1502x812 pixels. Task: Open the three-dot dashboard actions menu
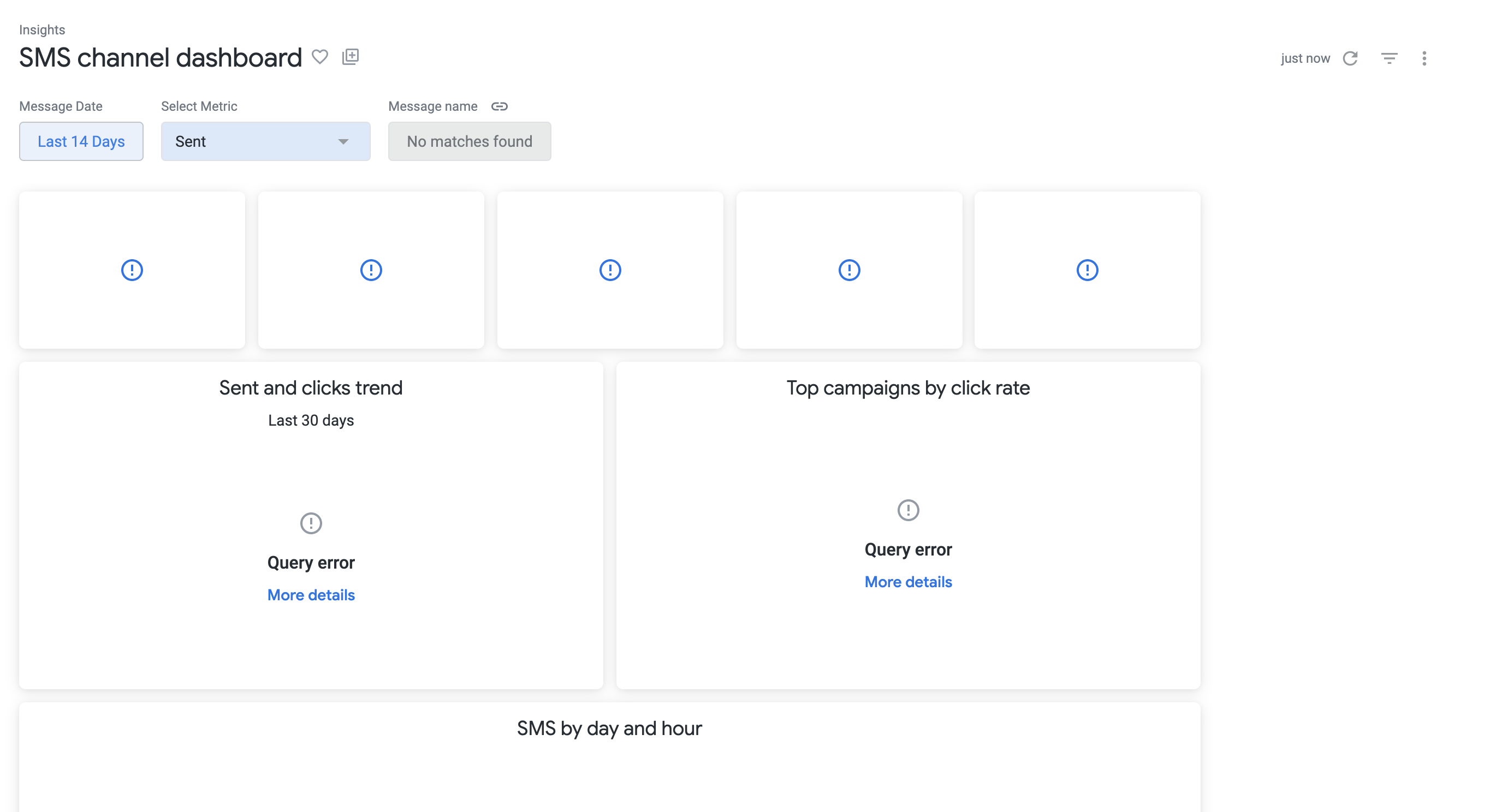coord(1424,58)
